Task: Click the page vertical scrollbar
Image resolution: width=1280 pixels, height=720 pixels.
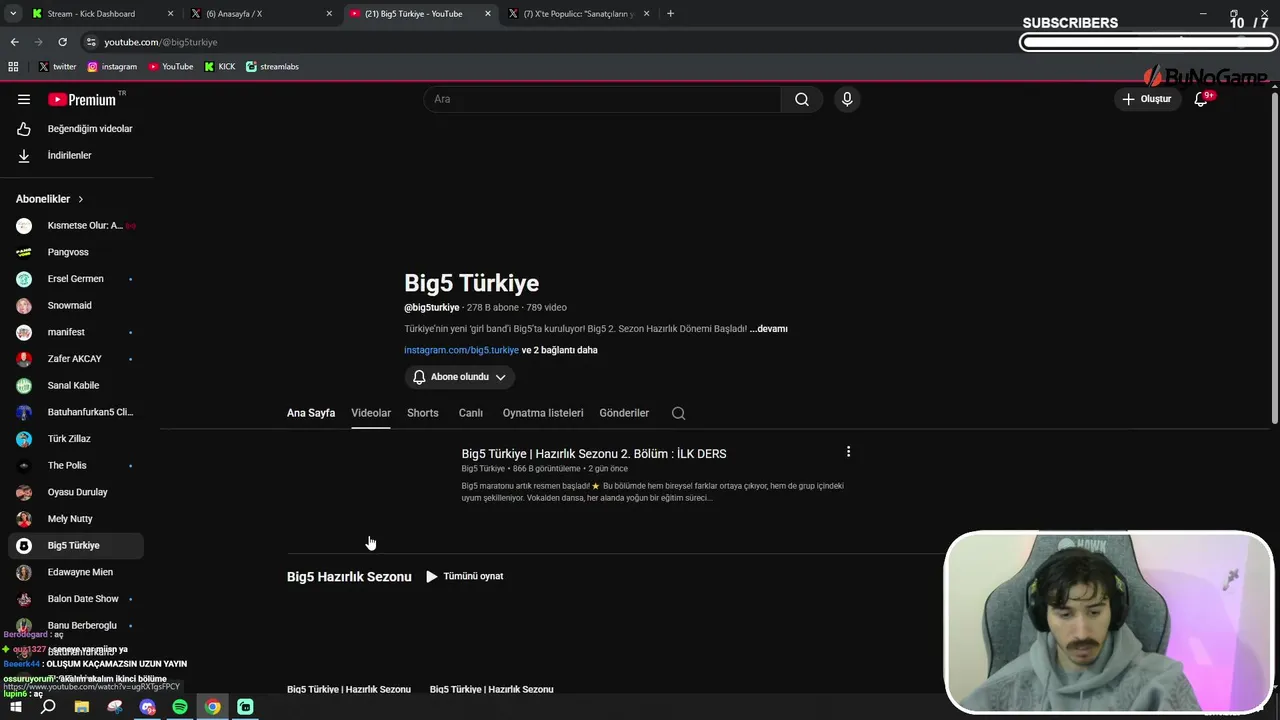Action: 1274,257
